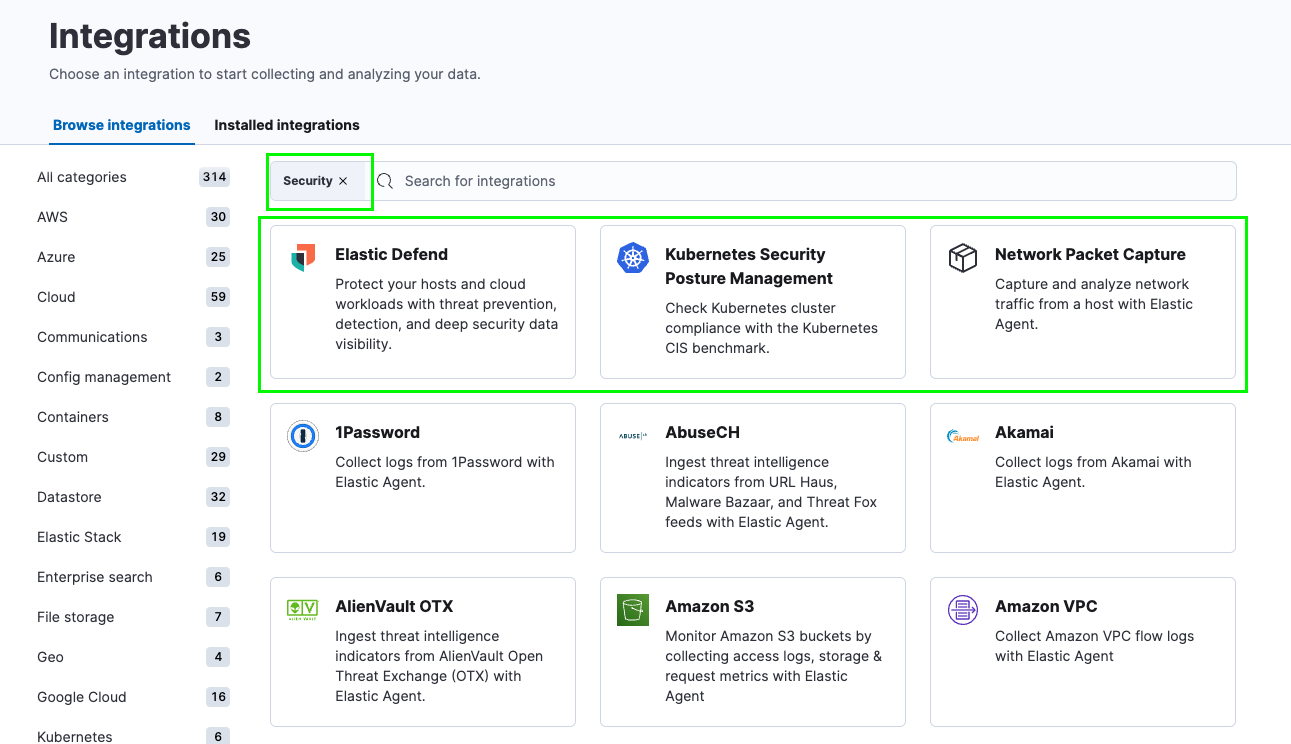
Task: Click the Akamai logo icon
Action: [963, 436]
